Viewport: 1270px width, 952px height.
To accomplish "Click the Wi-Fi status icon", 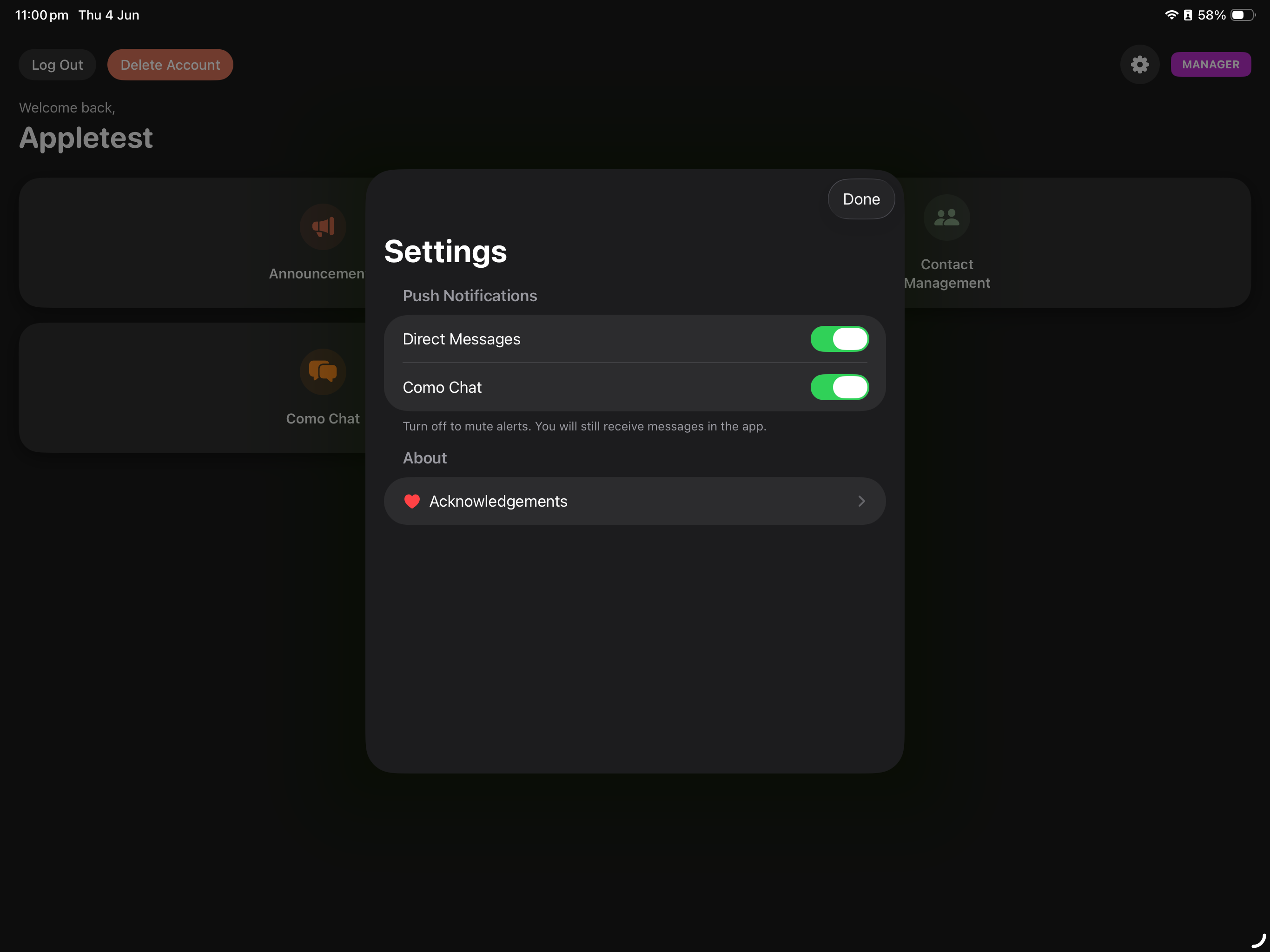I will tap(1171, 14).
